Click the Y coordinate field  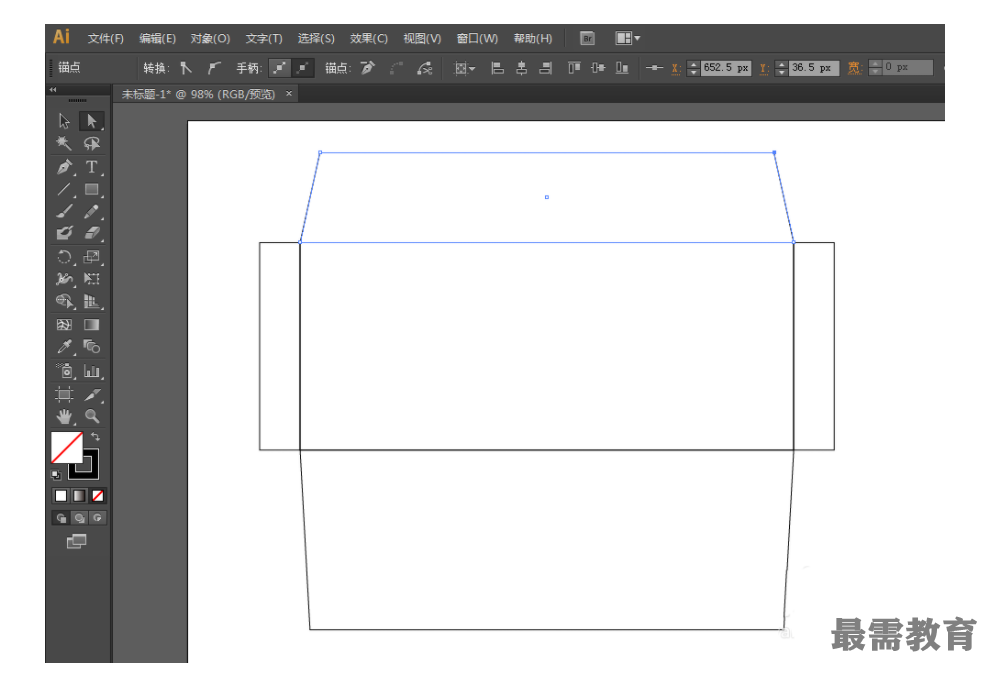814,68
